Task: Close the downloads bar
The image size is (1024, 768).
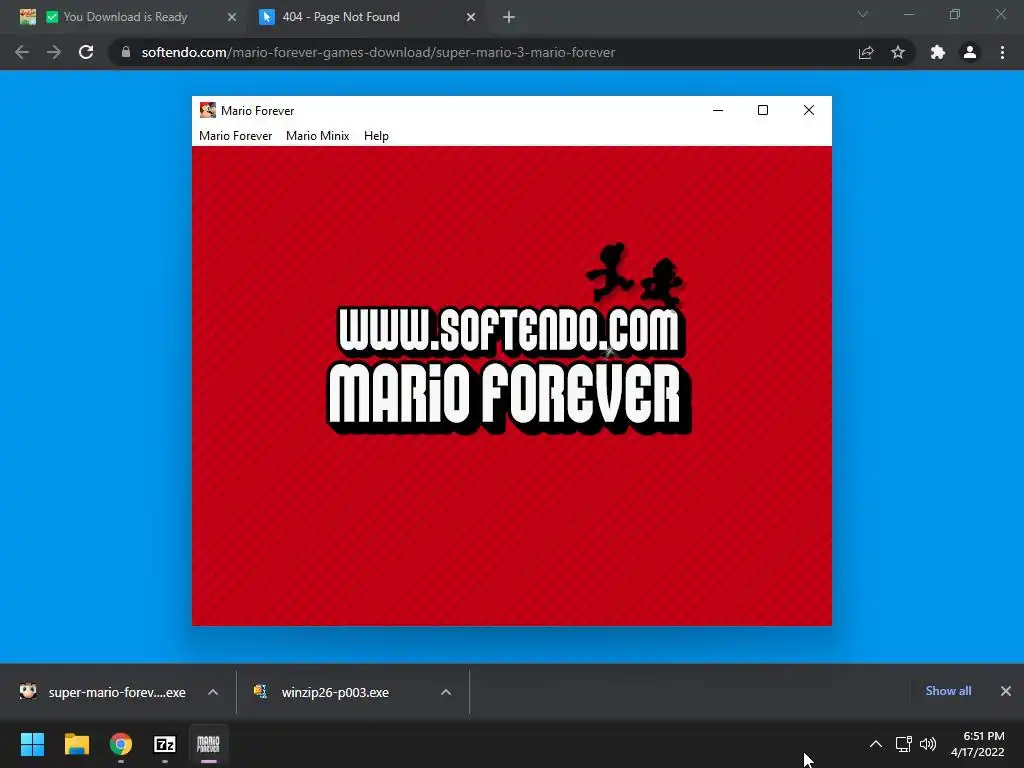Action: coord(1006,690)
